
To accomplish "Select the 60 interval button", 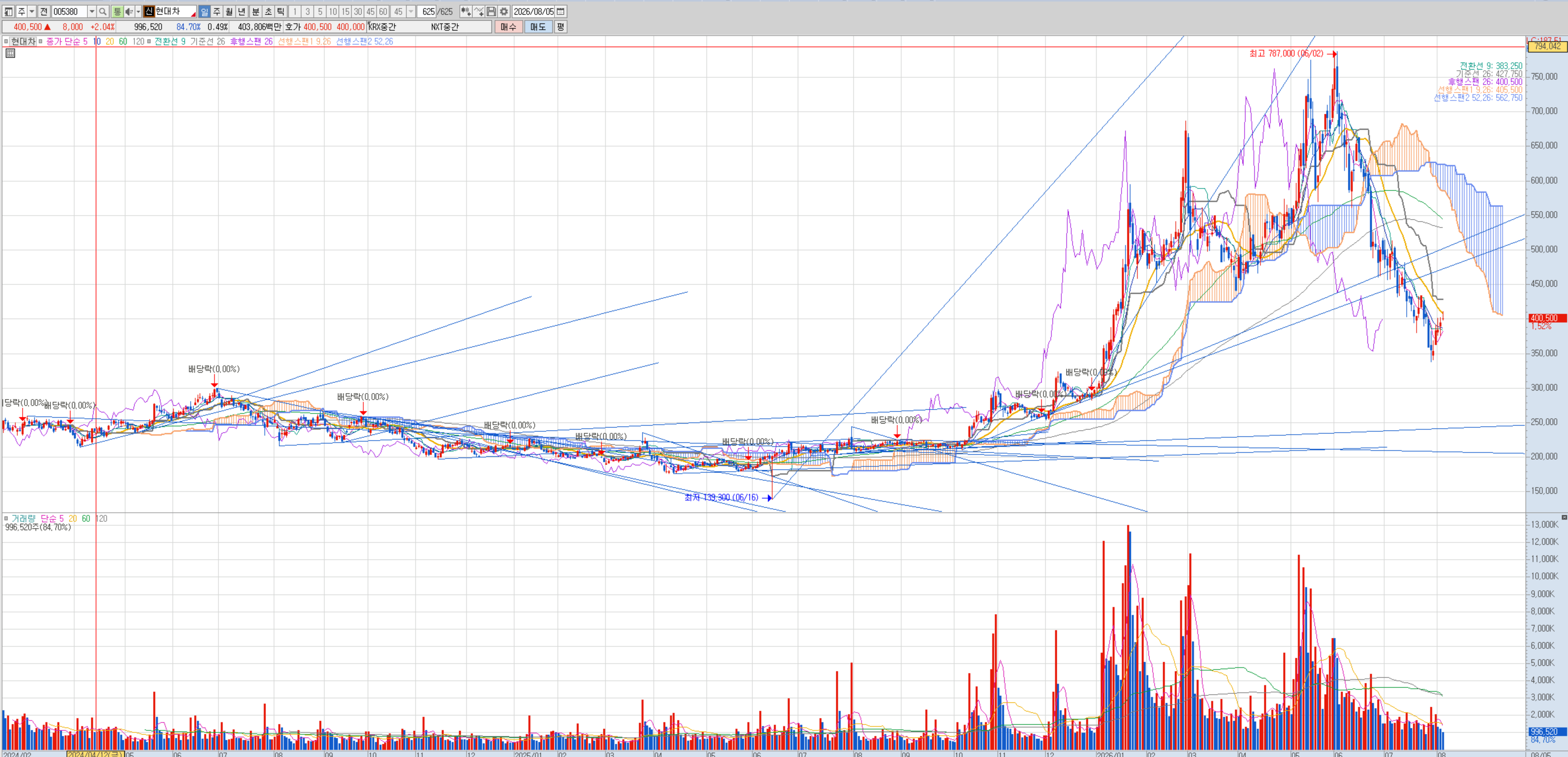I will (383, 11).
